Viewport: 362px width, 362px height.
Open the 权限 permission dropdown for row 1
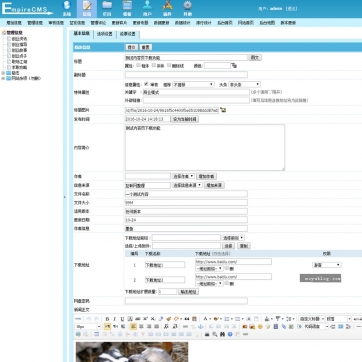pyautogui.click(x=327, y=265)
